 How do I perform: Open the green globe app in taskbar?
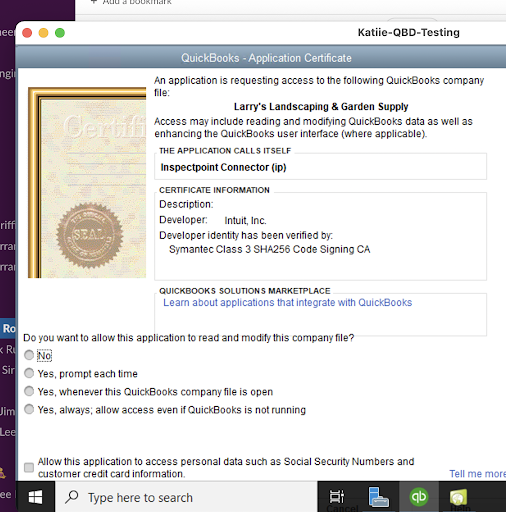pyautogui.click(x=458, y=497)
